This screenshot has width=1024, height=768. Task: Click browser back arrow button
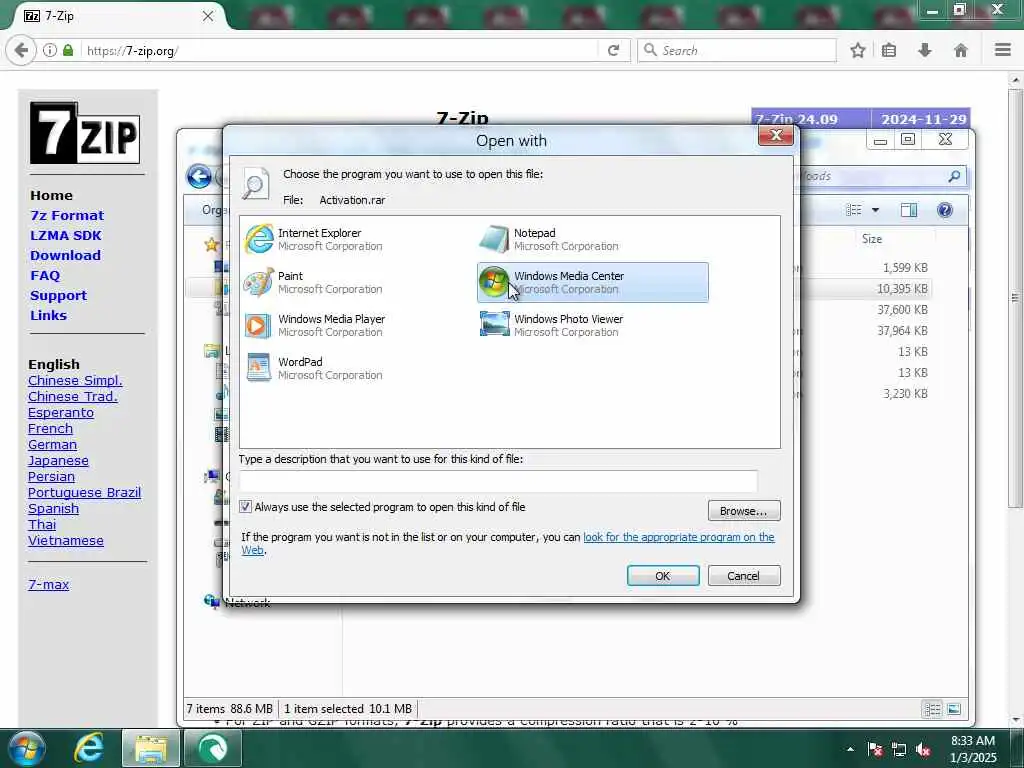click(21, 50)
